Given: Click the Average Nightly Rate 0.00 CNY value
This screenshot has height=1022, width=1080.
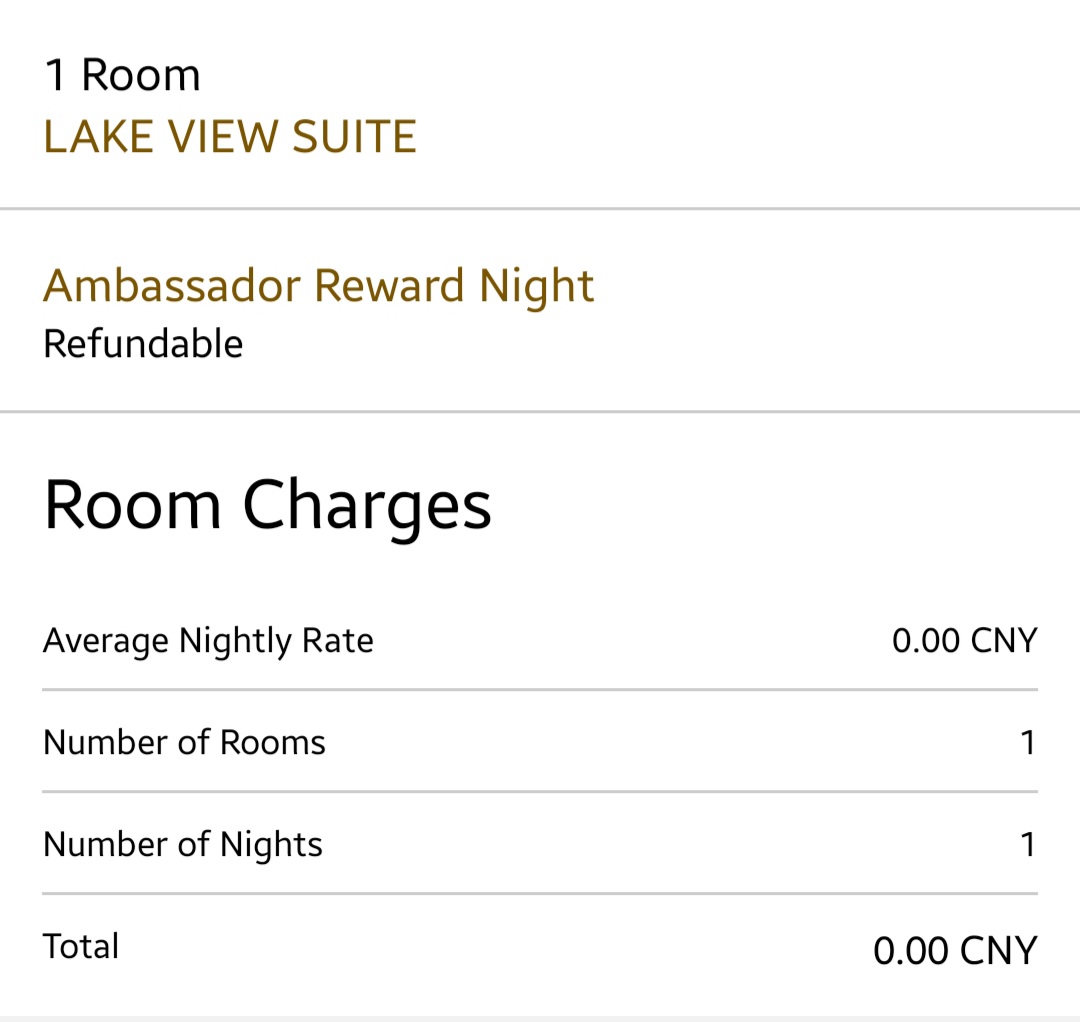Looking at the screenshot, I should click(964, 640).
